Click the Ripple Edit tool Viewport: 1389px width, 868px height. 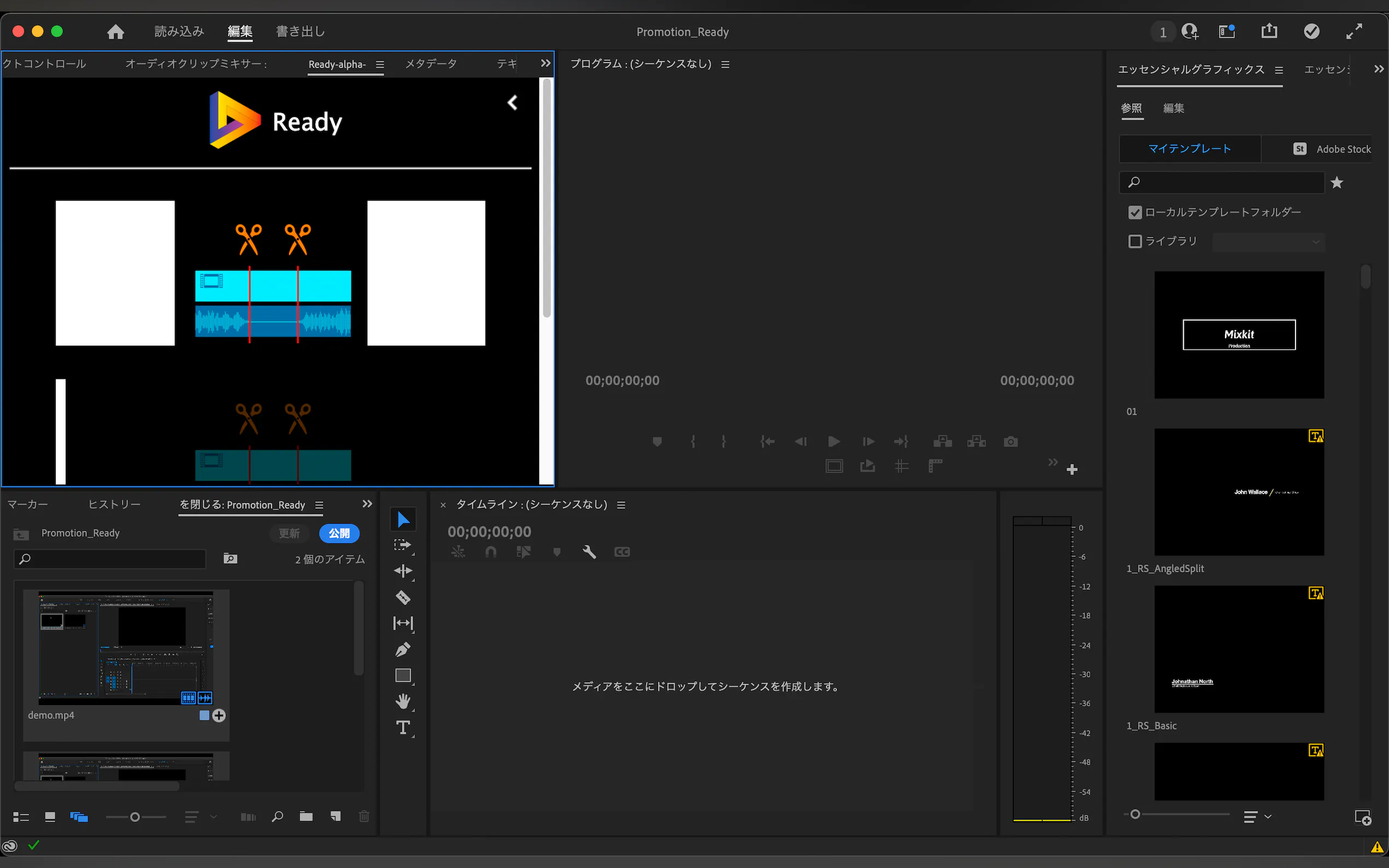tap(403, 571)
